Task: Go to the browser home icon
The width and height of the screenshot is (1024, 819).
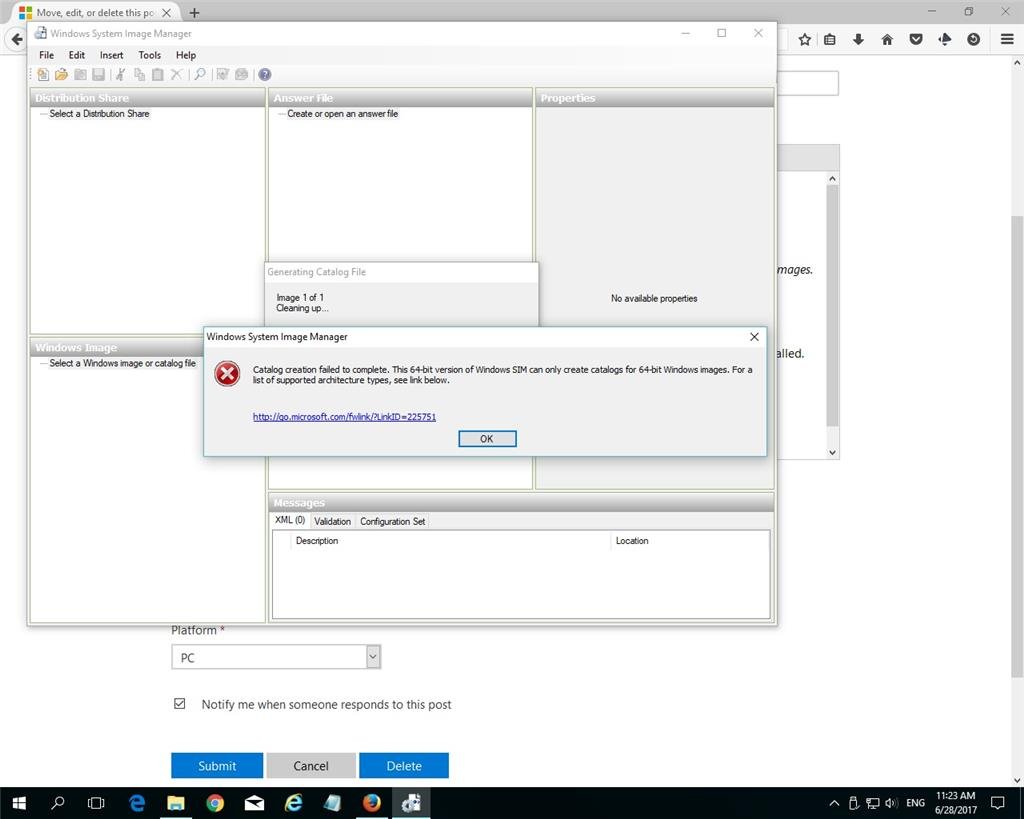Action: [x=887, y=40]
